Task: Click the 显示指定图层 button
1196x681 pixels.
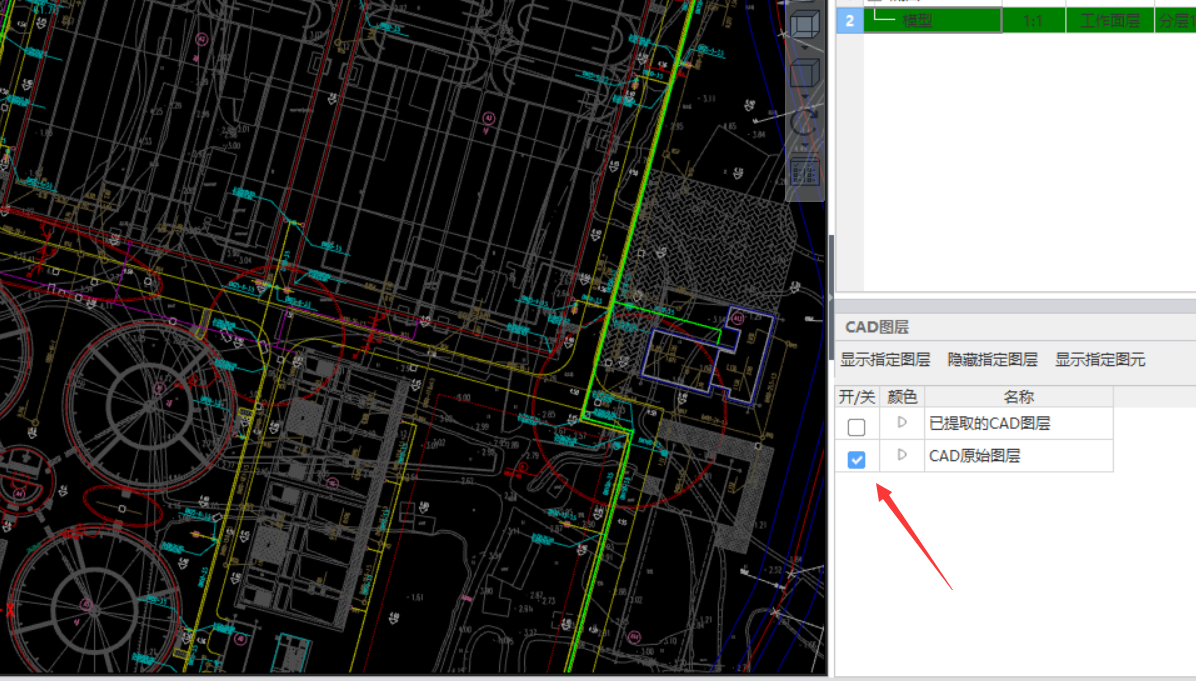Action: pos(885,360)
